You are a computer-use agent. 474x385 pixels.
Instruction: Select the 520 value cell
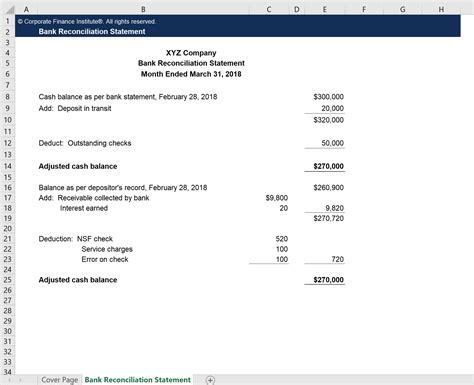pos(282,239)
